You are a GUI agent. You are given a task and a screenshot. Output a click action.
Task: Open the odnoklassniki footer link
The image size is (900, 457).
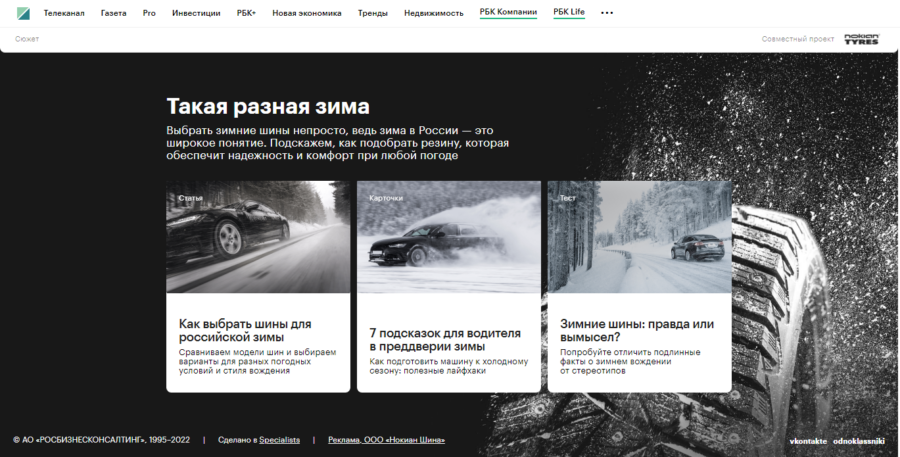(859, 441)
